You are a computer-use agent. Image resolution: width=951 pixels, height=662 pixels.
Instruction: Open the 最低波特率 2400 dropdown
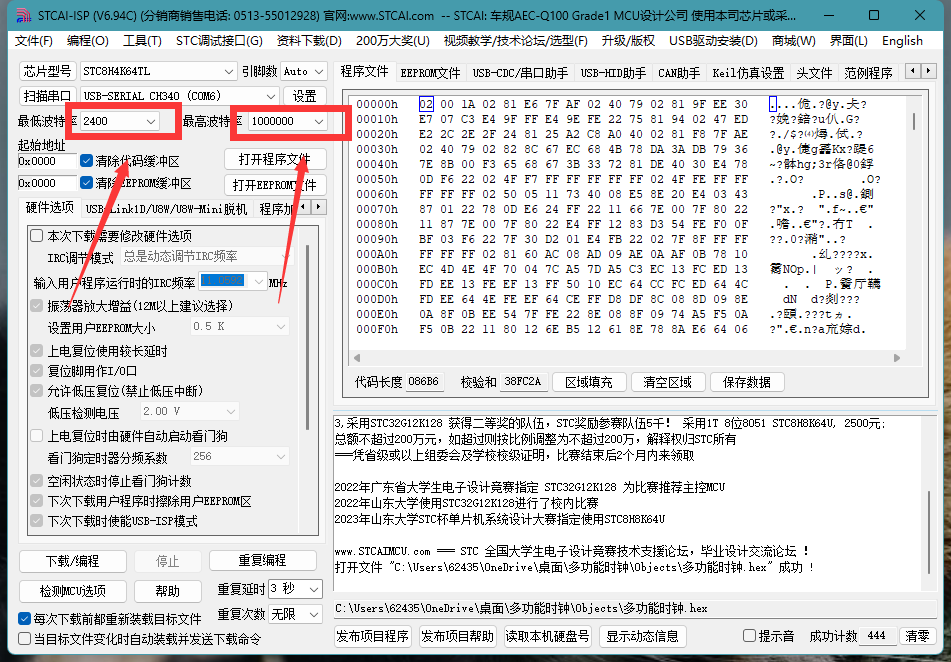point(119,121)
